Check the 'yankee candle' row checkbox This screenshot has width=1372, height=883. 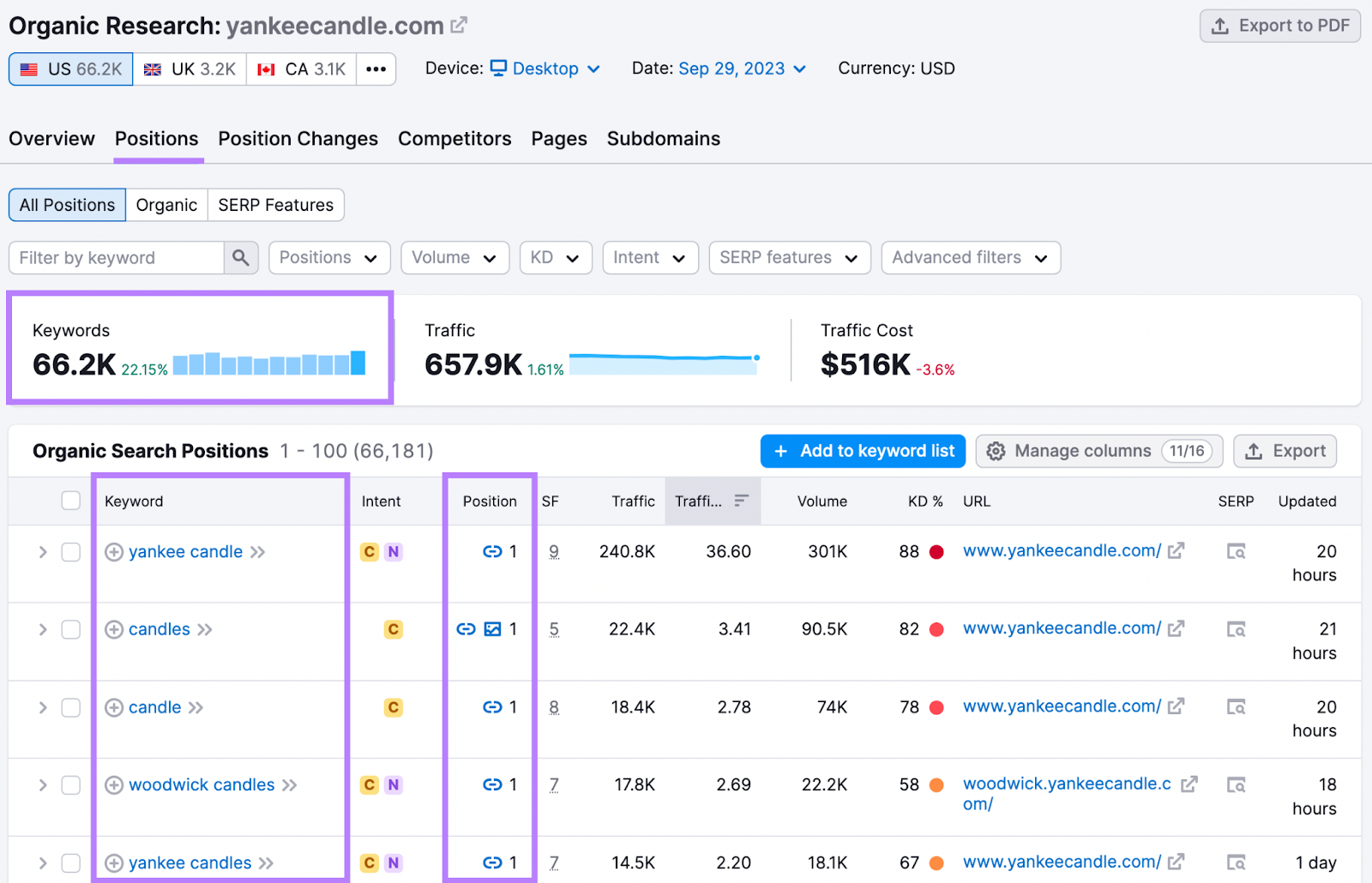(x=71, y=552)
